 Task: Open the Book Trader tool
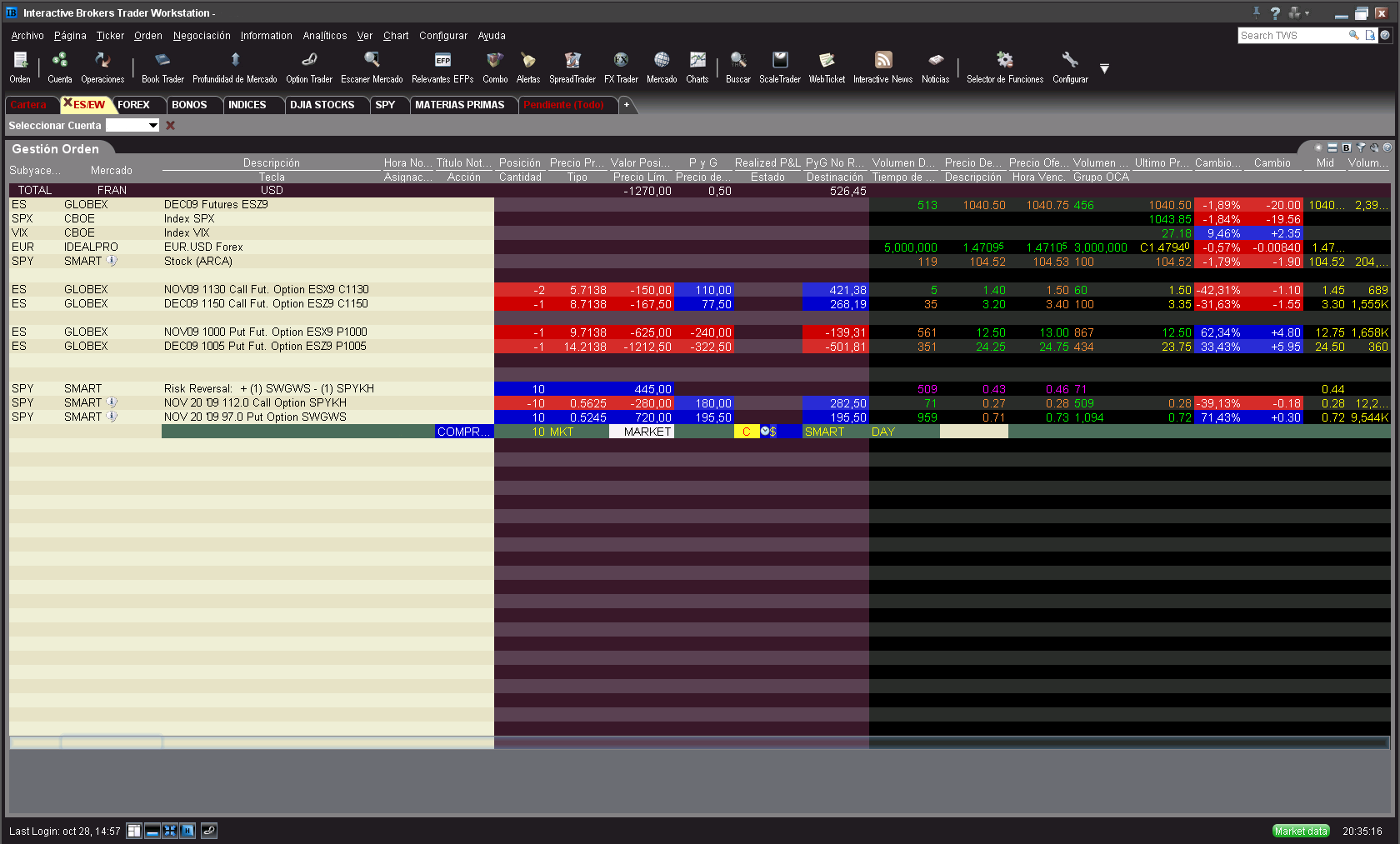pos(162,67)
